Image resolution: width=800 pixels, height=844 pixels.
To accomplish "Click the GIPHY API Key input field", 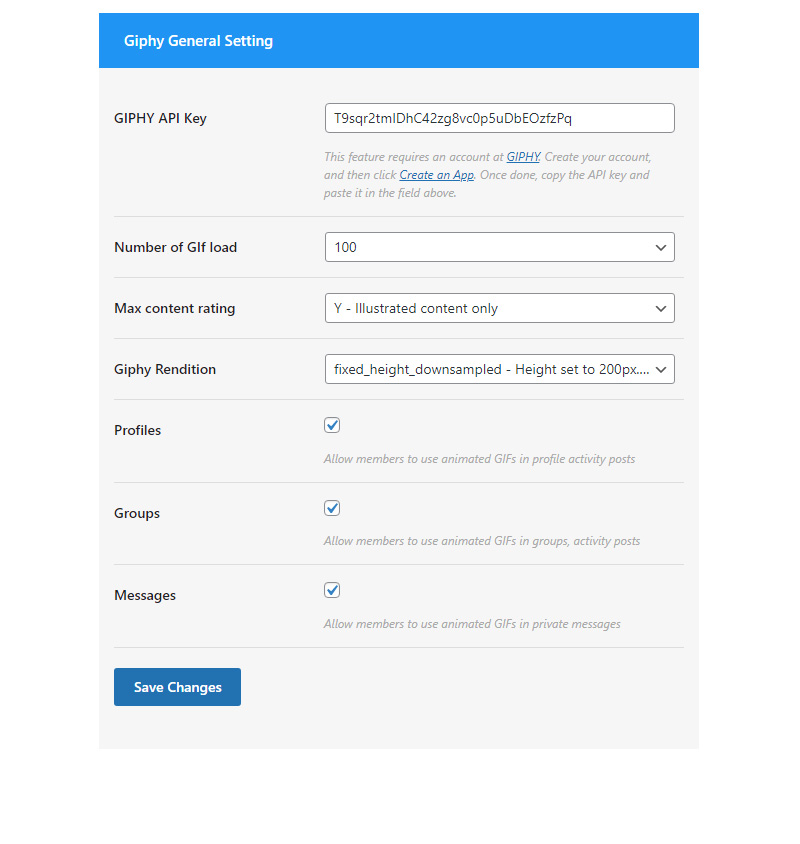I will [x=499, y=118].
